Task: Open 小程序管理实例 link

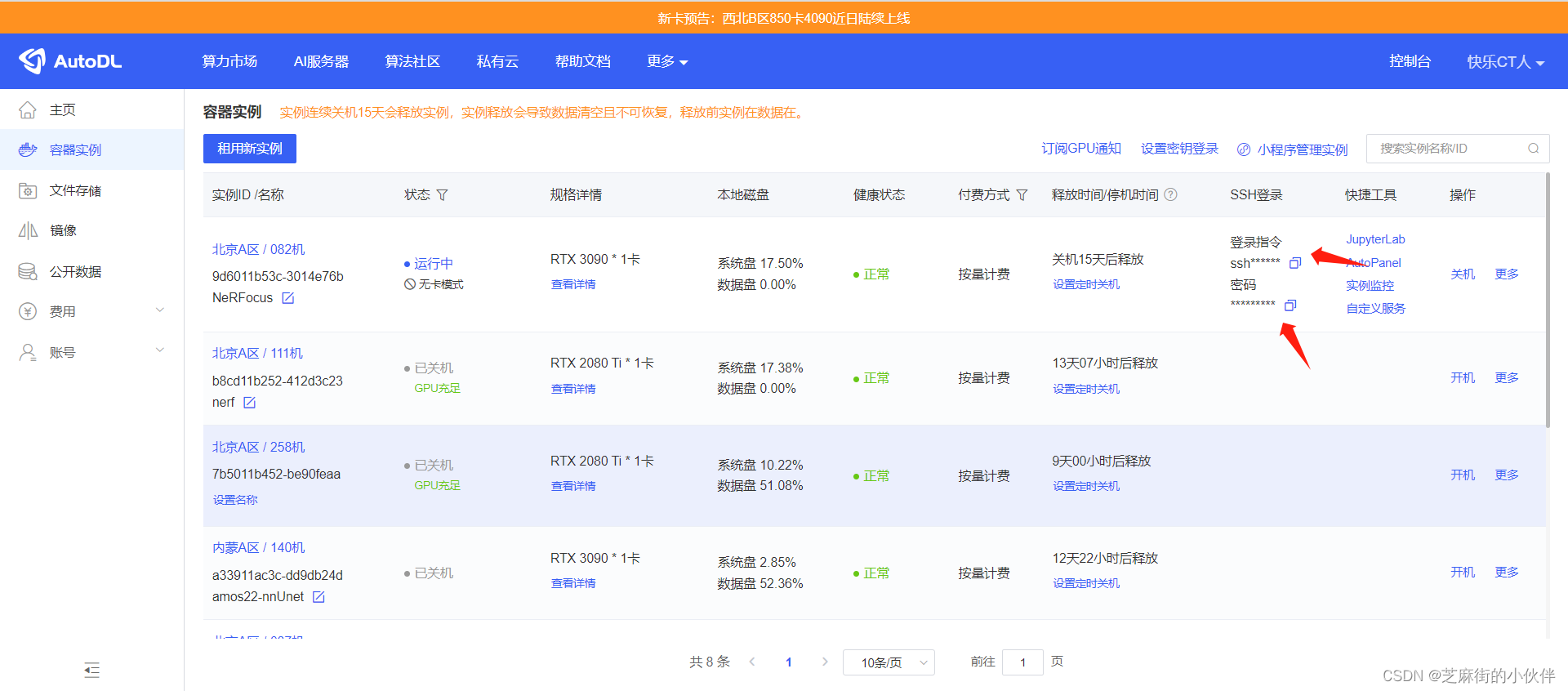Action: click(1293, 149)
